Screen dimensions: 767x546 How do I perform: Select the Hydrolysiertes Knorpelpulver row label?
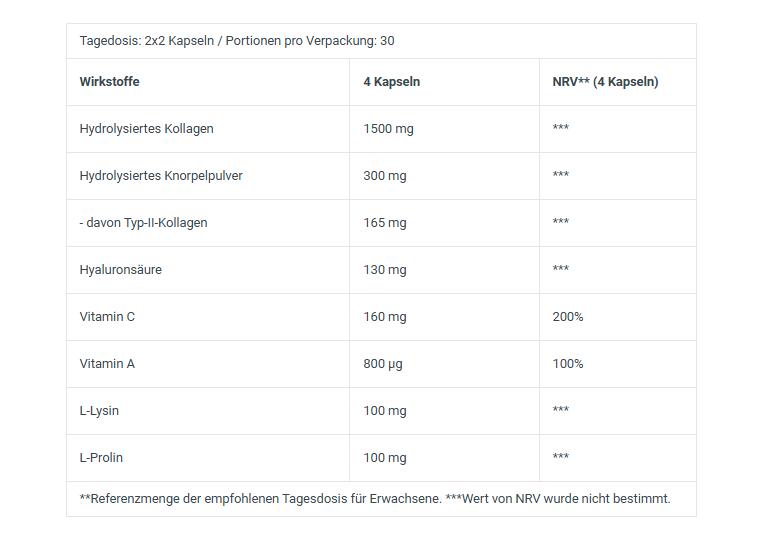(x=161, y=176)
